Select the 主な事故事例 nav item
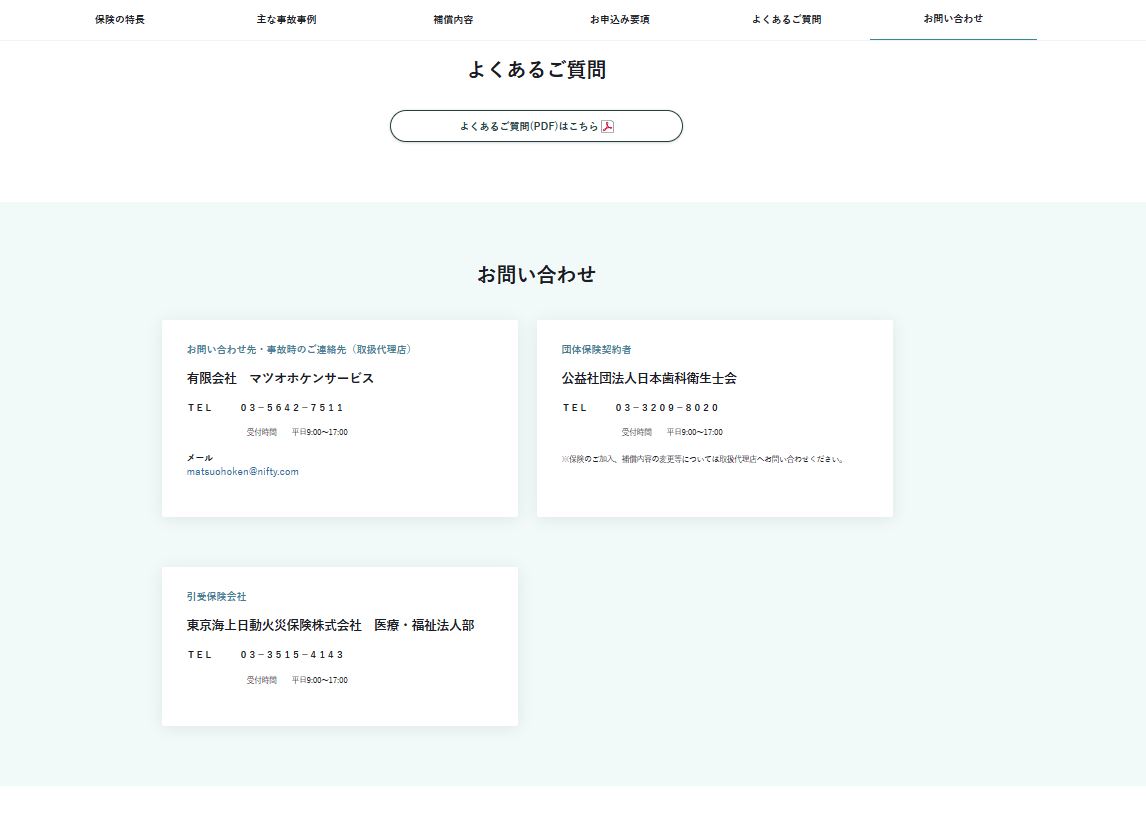 pyautogui.click(x=286, y=19)
